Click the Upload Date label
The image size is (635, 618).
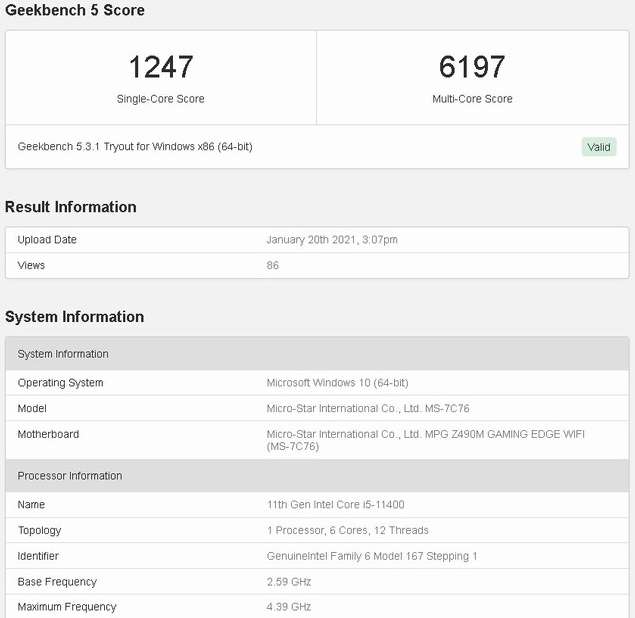click(47, 240)
